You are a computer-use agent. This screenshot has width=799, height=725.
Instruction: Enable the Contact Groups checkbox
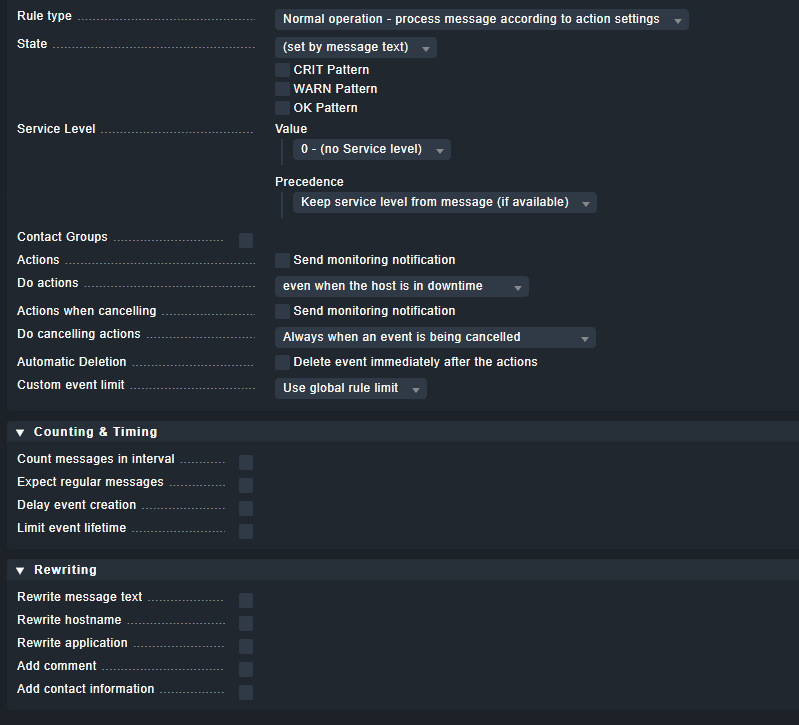(246, 240)
